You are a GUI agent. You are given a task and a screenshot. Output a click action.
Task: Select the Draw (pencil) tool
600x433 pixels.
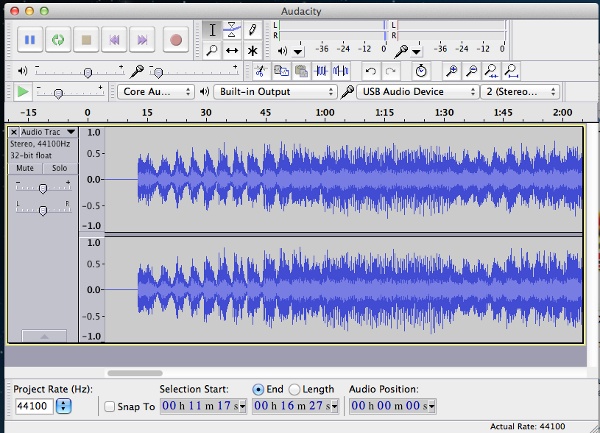252,30
